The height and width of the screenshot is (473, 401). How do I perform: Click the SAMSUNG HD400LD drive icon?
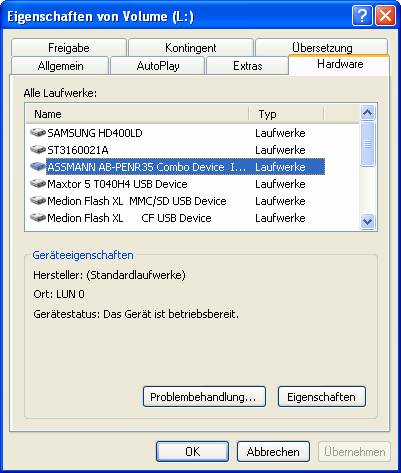(38, 133)
